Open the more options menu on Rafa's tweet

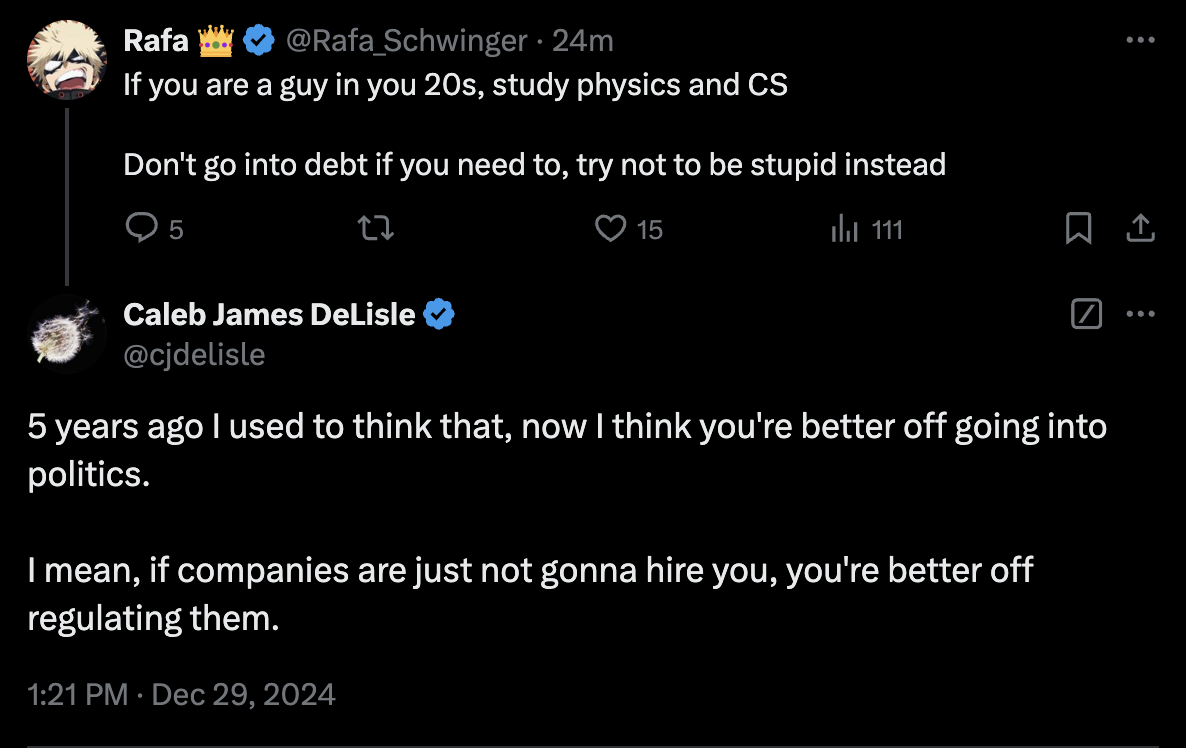1141,40
